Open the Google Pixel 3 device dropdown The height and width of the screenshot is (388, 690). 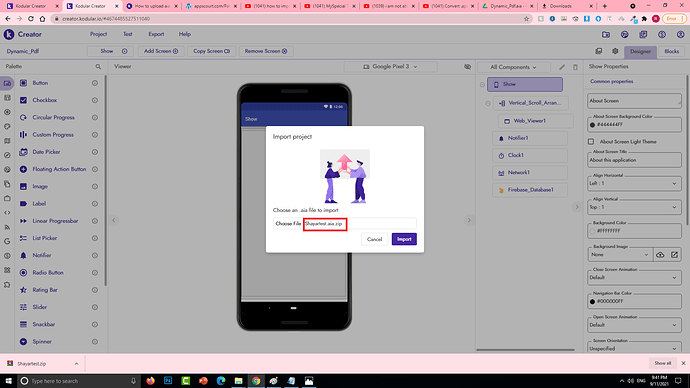390,67
